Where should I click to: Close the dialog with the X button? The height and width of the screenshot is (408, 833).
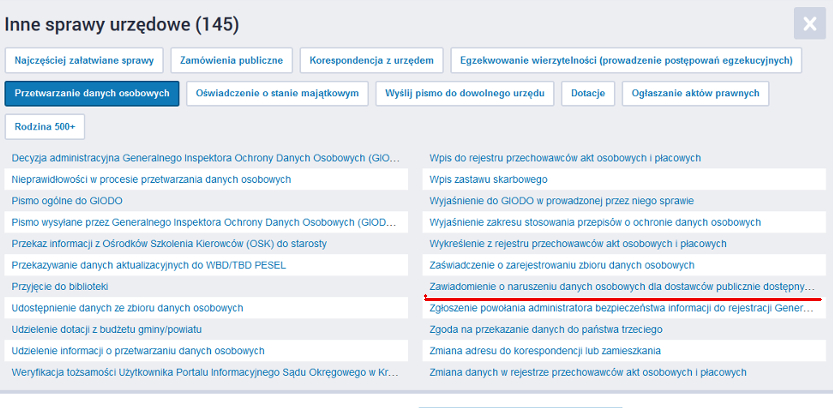pos(807,23)
